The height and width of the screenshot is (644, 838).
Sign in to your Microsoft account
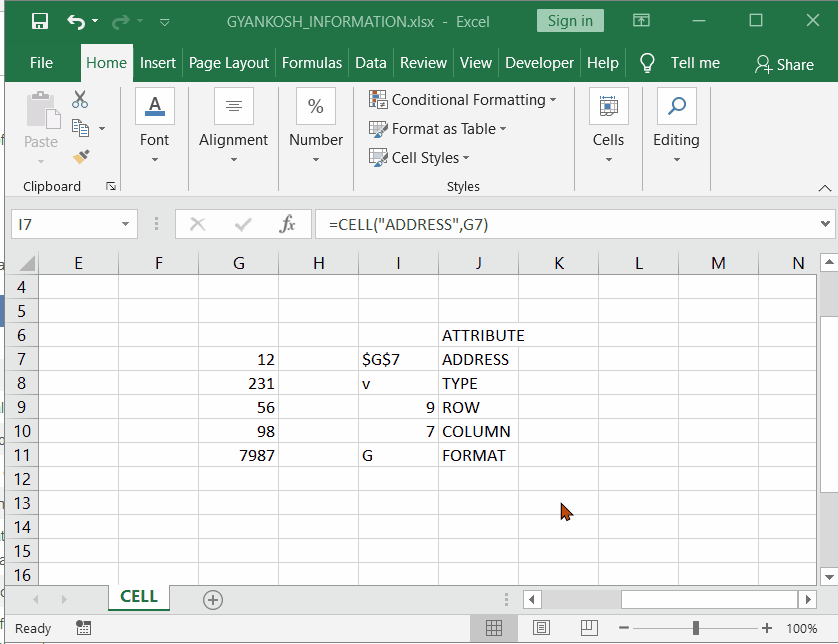[x=570, y=20]
